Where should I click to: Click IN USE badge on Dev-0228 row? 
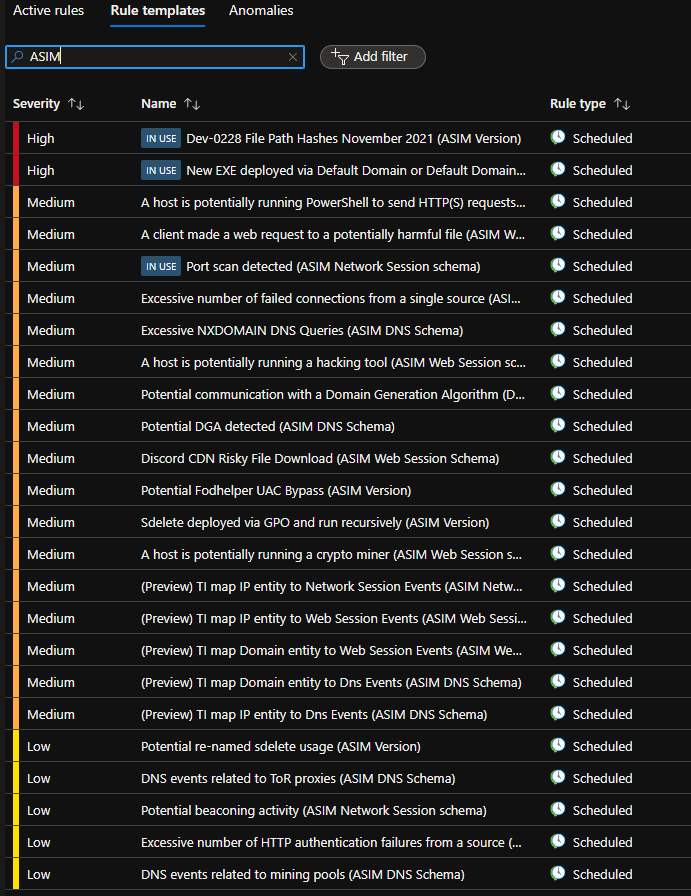(x=161, y=138)
